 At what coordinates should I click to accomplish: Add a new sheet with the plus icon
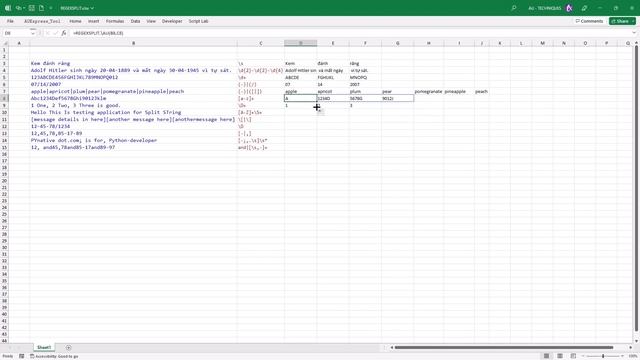(x=69, y=348)
